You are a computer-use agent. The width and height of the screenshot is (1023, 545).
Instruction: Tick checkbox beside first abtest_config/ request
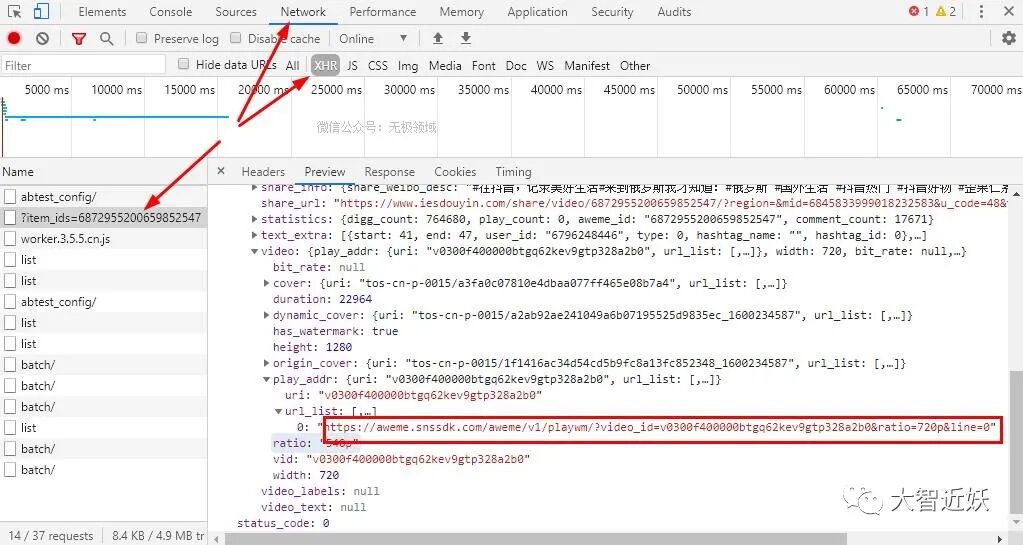[x=10, y=196]
